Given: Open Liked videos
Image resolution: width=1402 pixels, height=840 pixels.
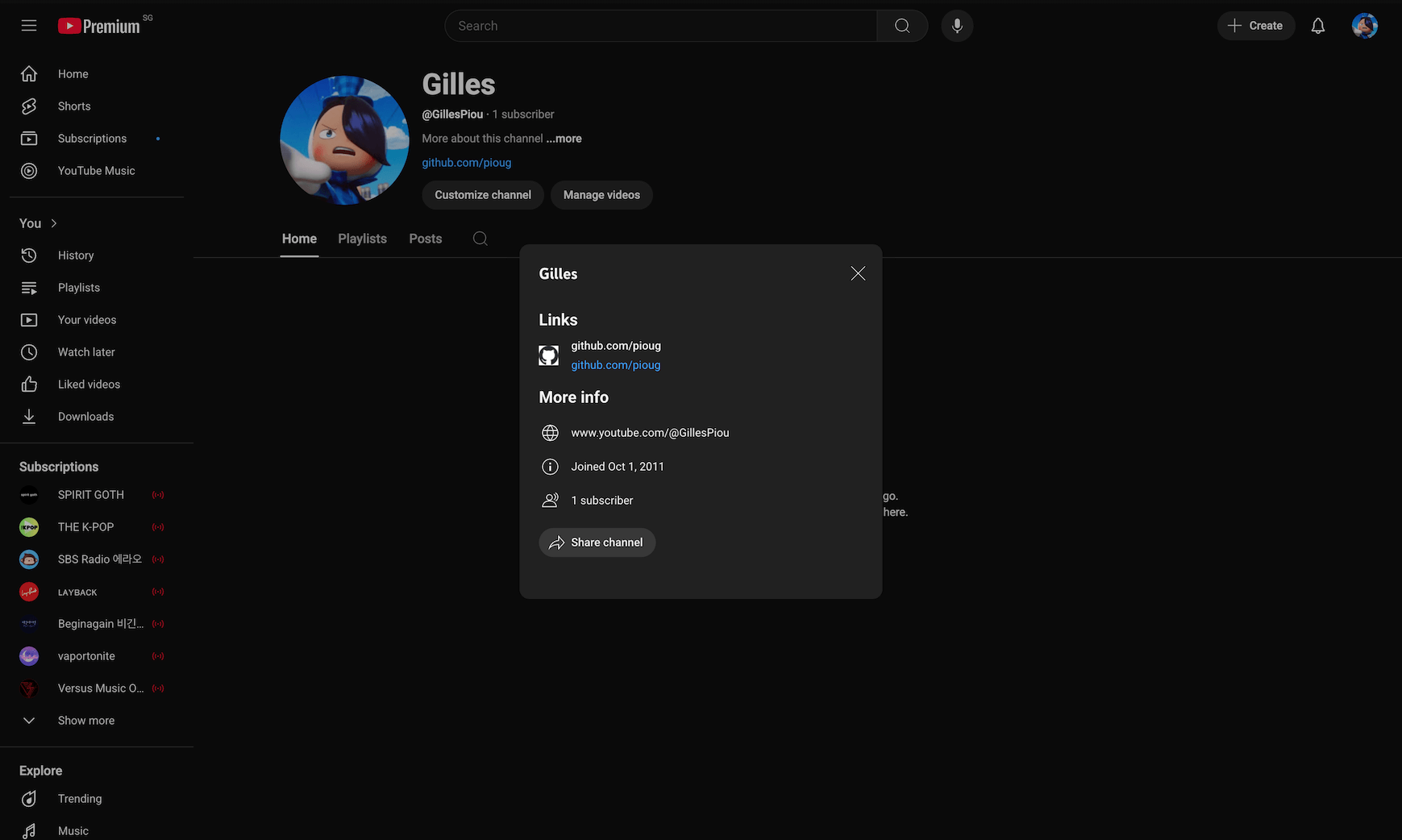Looking at the screenshot, I should point(97,385).
